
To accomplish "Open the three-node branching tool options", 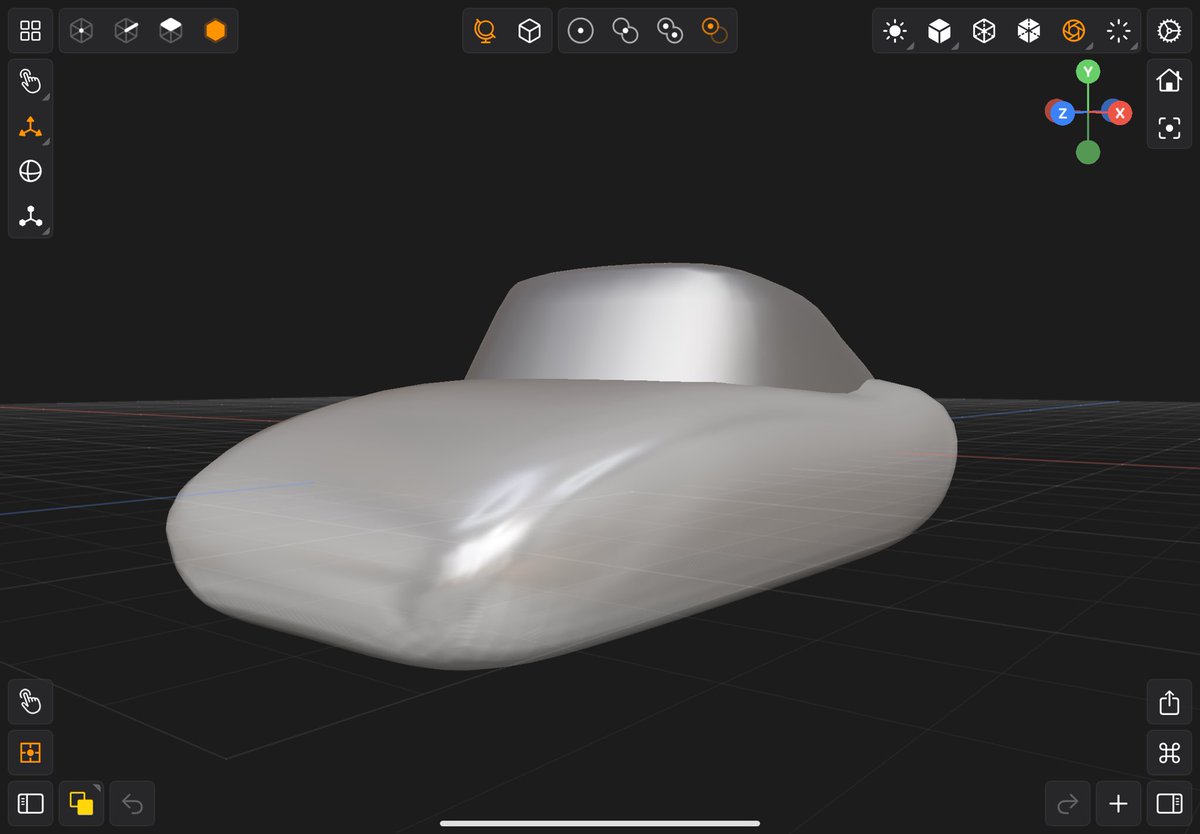I will (x=30, y=216).
